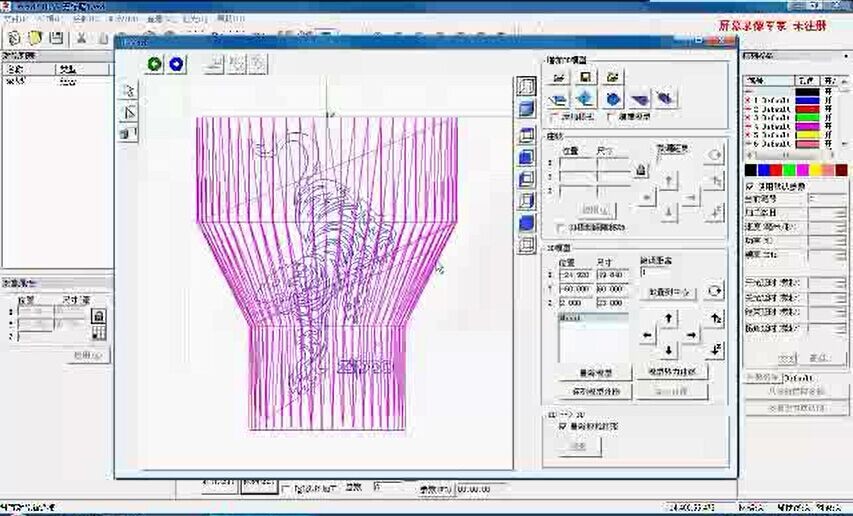853x516 pixels.
Task: Toggle the checked box in the 3D to 2D section
Action: click(x=562, y=425)
